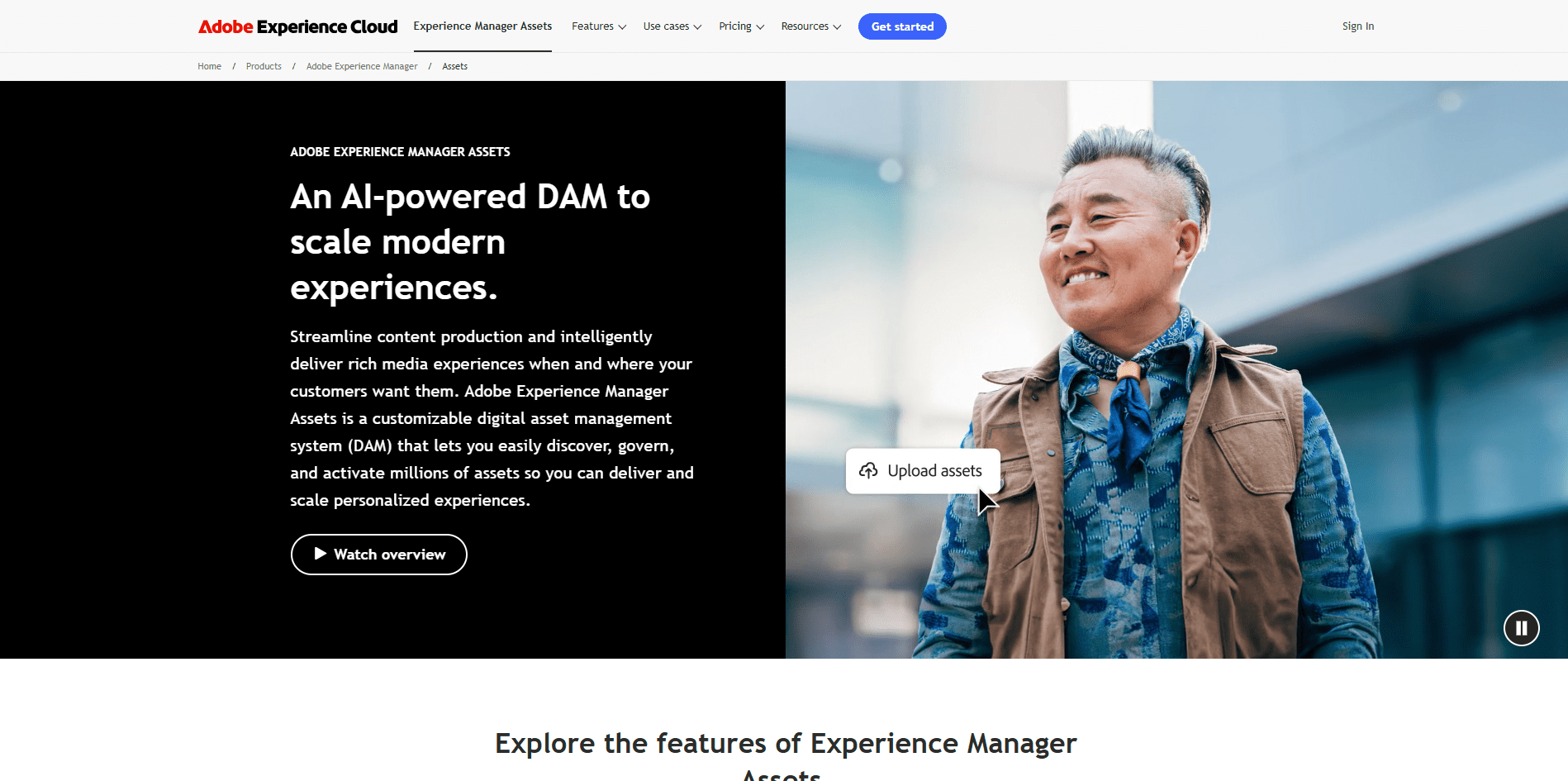Click the Sign In link
Viewport: 1568px width, 781px height.
[x=1358, y=26]
